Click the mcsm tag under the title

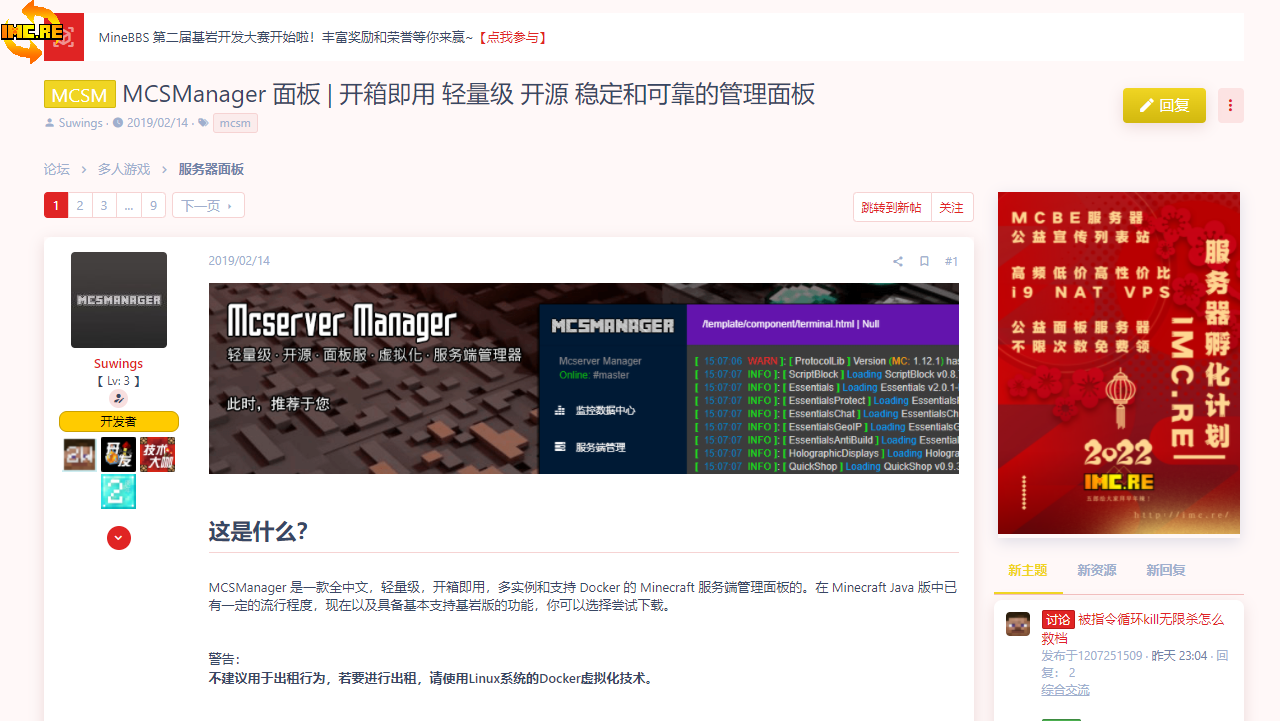click(235, 123)
